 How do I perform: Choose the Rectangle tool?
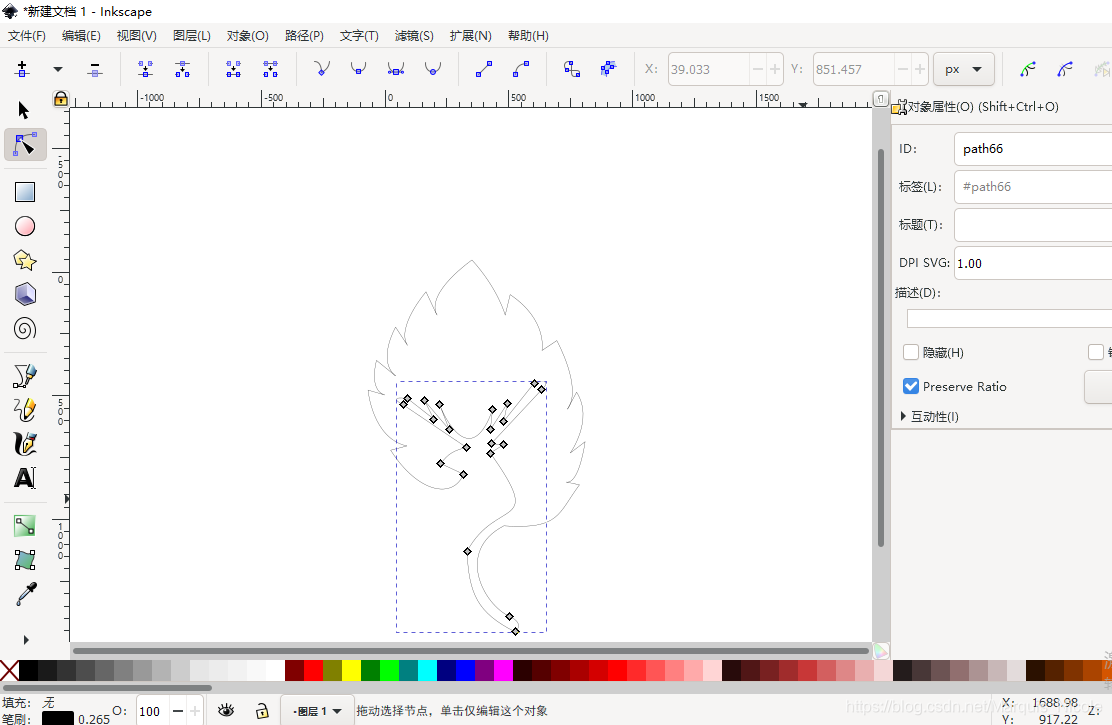click(25, 192)
